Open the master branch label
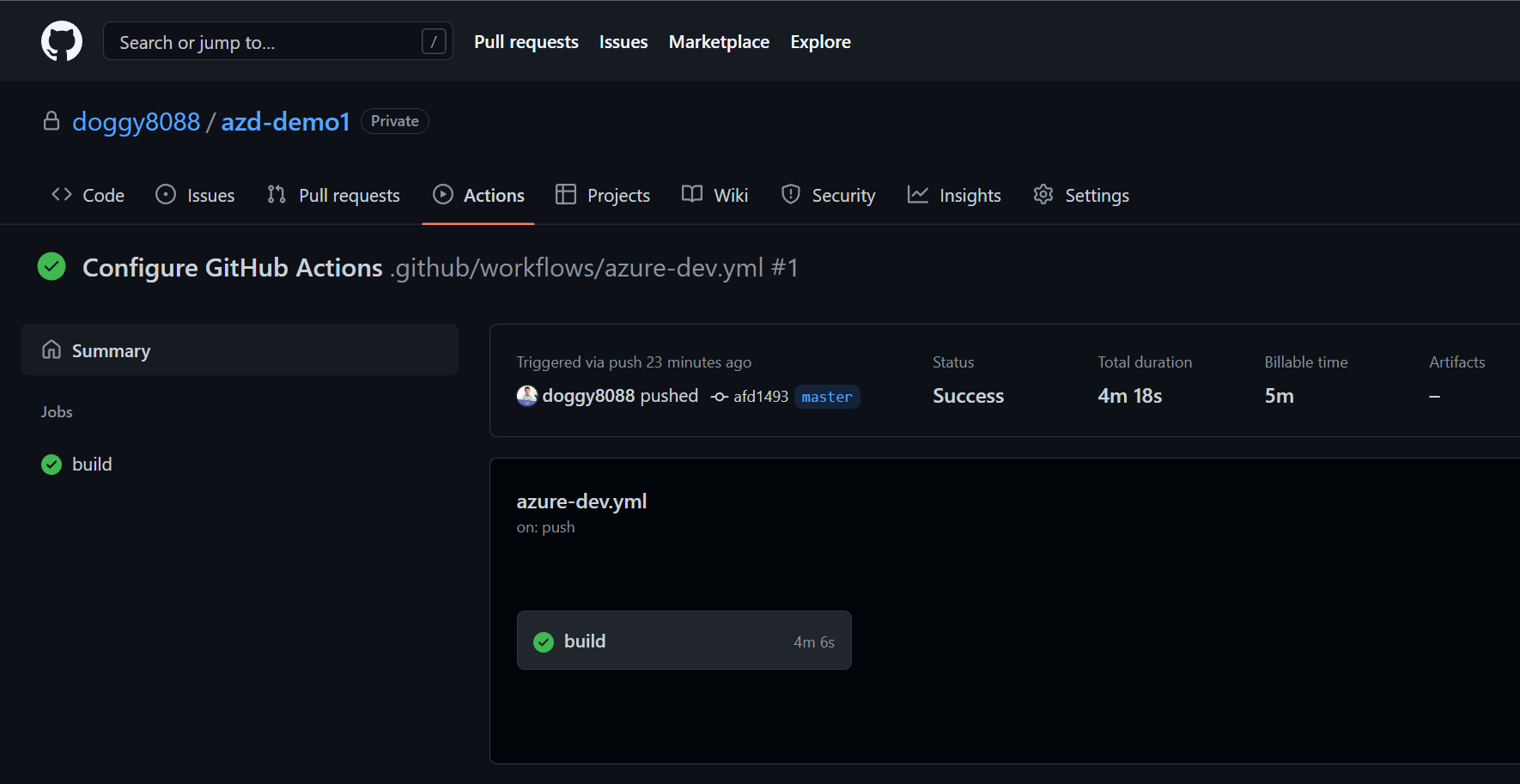 pos(827,397)
